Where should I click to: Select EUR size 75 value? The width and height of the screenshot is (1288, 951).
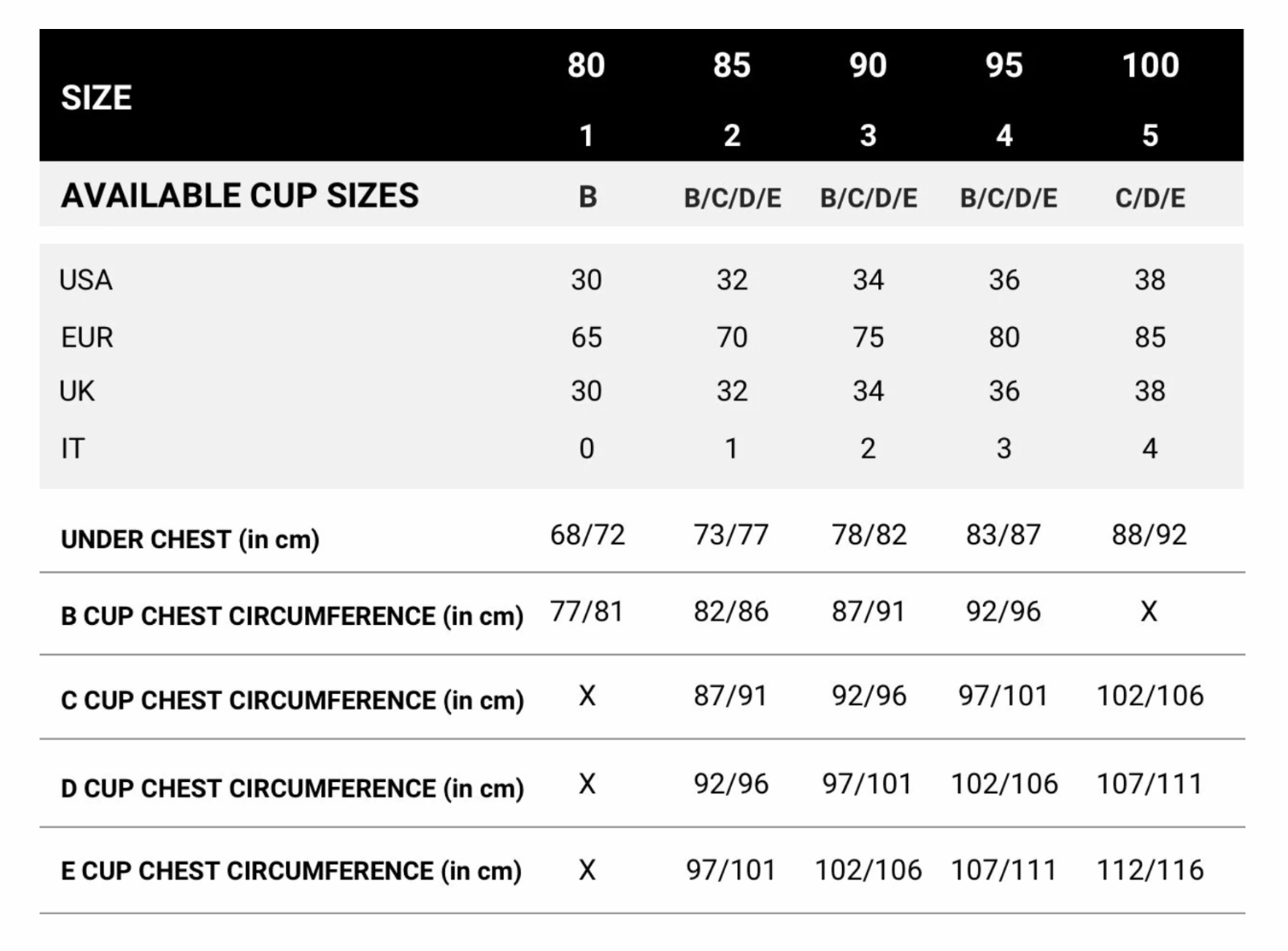(868, 337)
